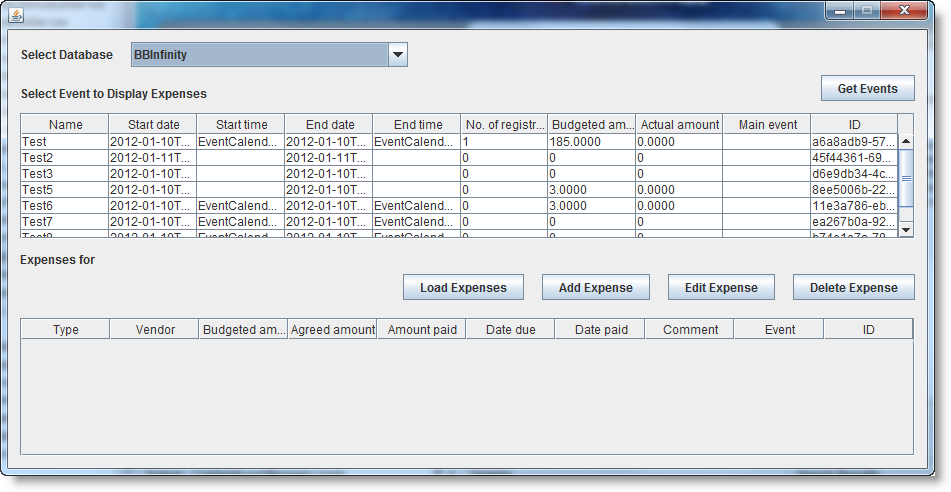Click events table scrollbar up arrow
The image size is (951, 492).
pyautogui.click(x=906, y=141)
